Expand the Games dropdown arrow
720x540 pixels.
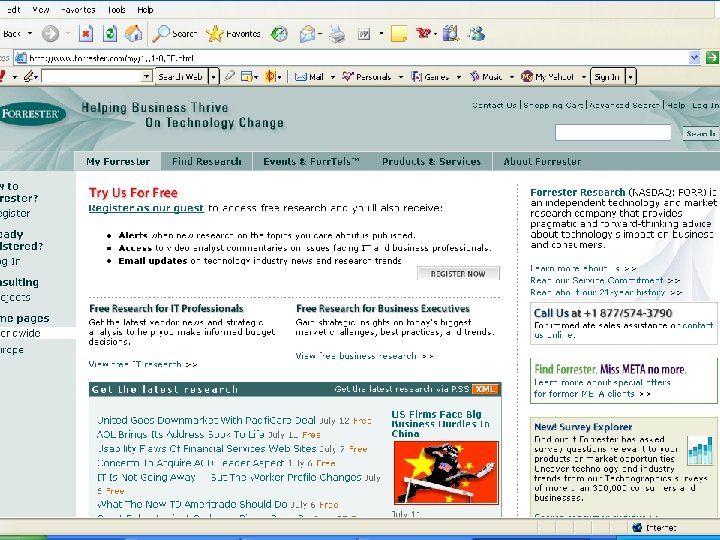click(458, 77)
